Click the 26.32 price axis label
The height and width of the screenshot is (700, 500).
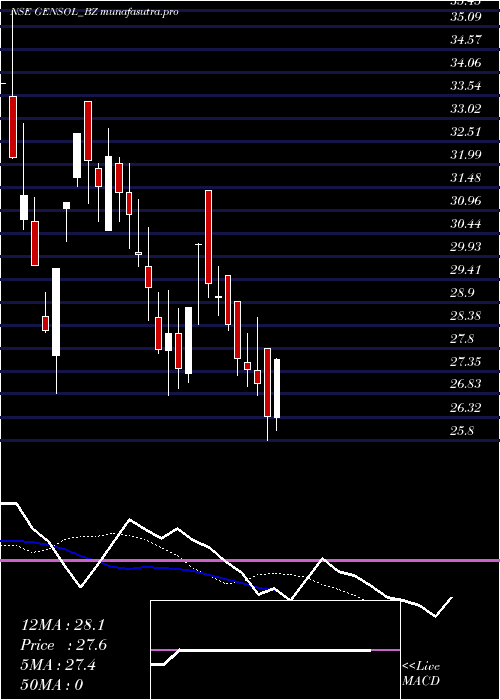(466, 408)
